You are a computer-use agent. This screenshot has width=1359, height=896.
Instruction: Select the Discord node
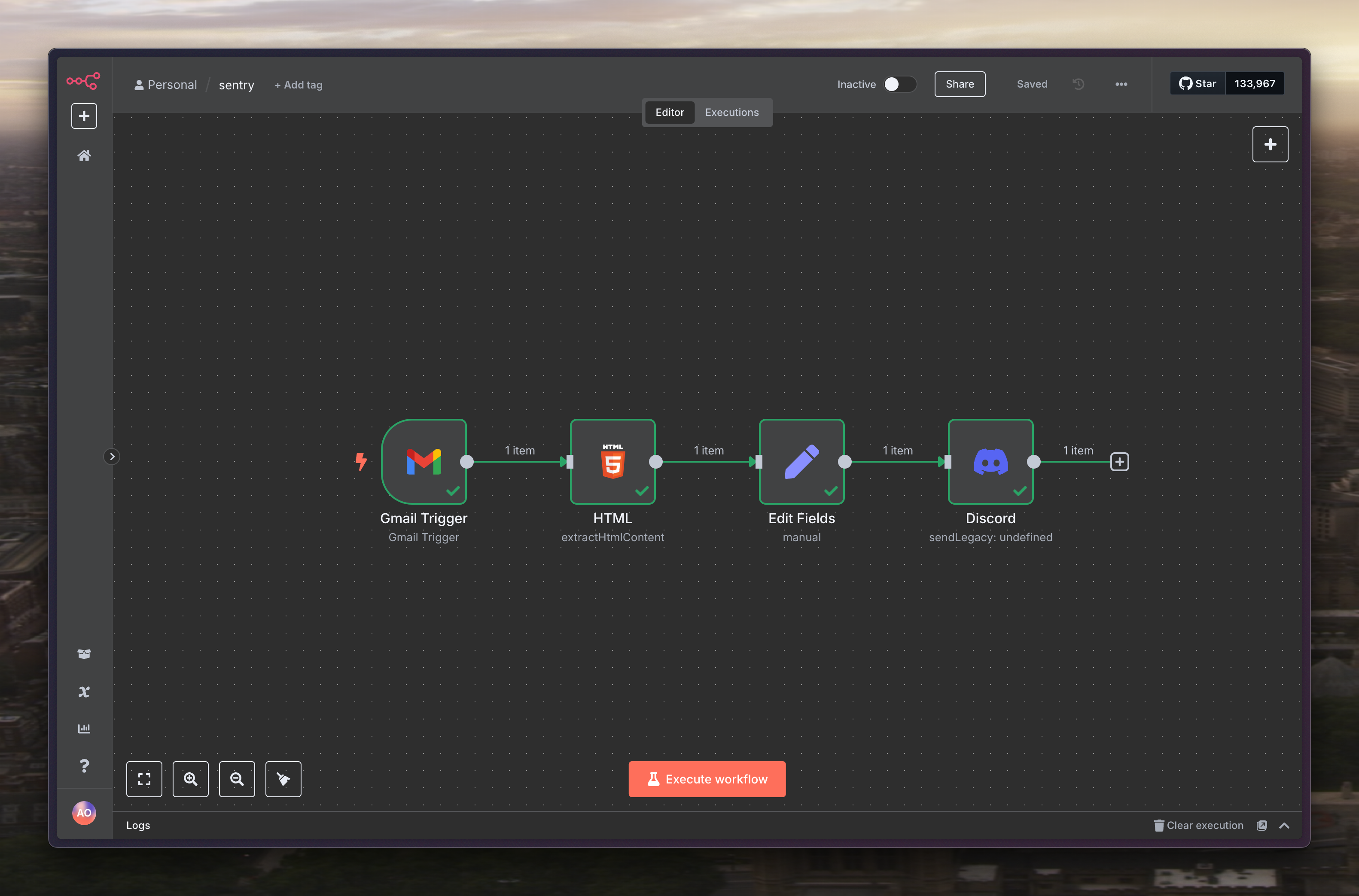click(990, 461)
